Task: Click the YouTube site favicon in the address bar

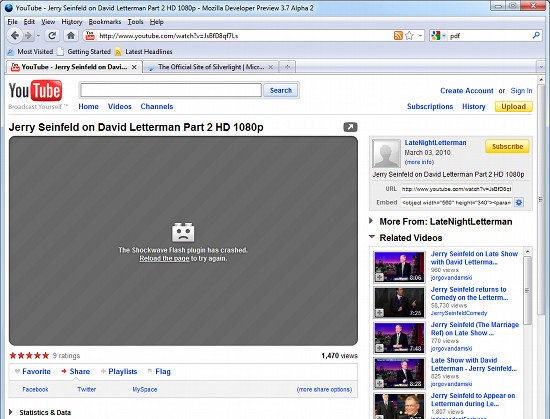Action: point(90,35)
